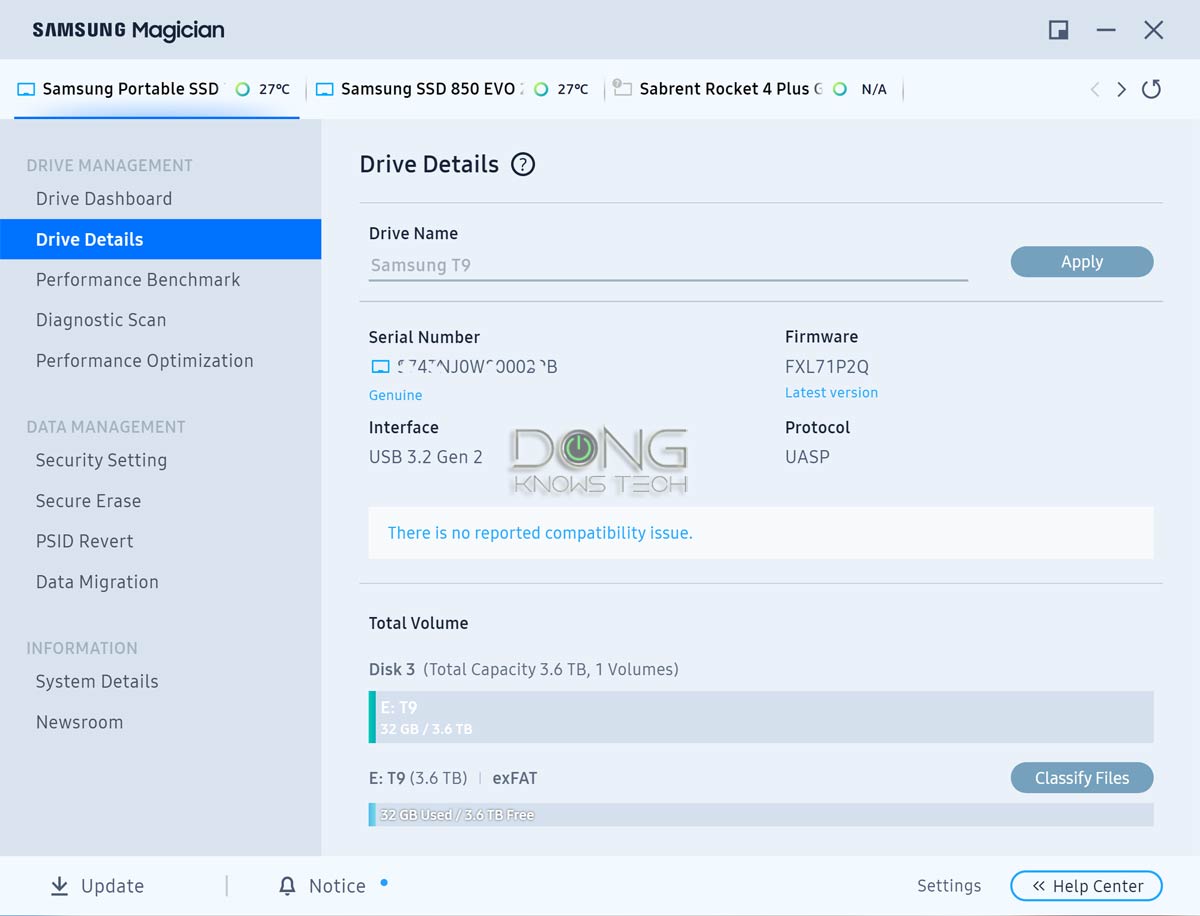Click the Apply button for drive name

click(1082, 262)
